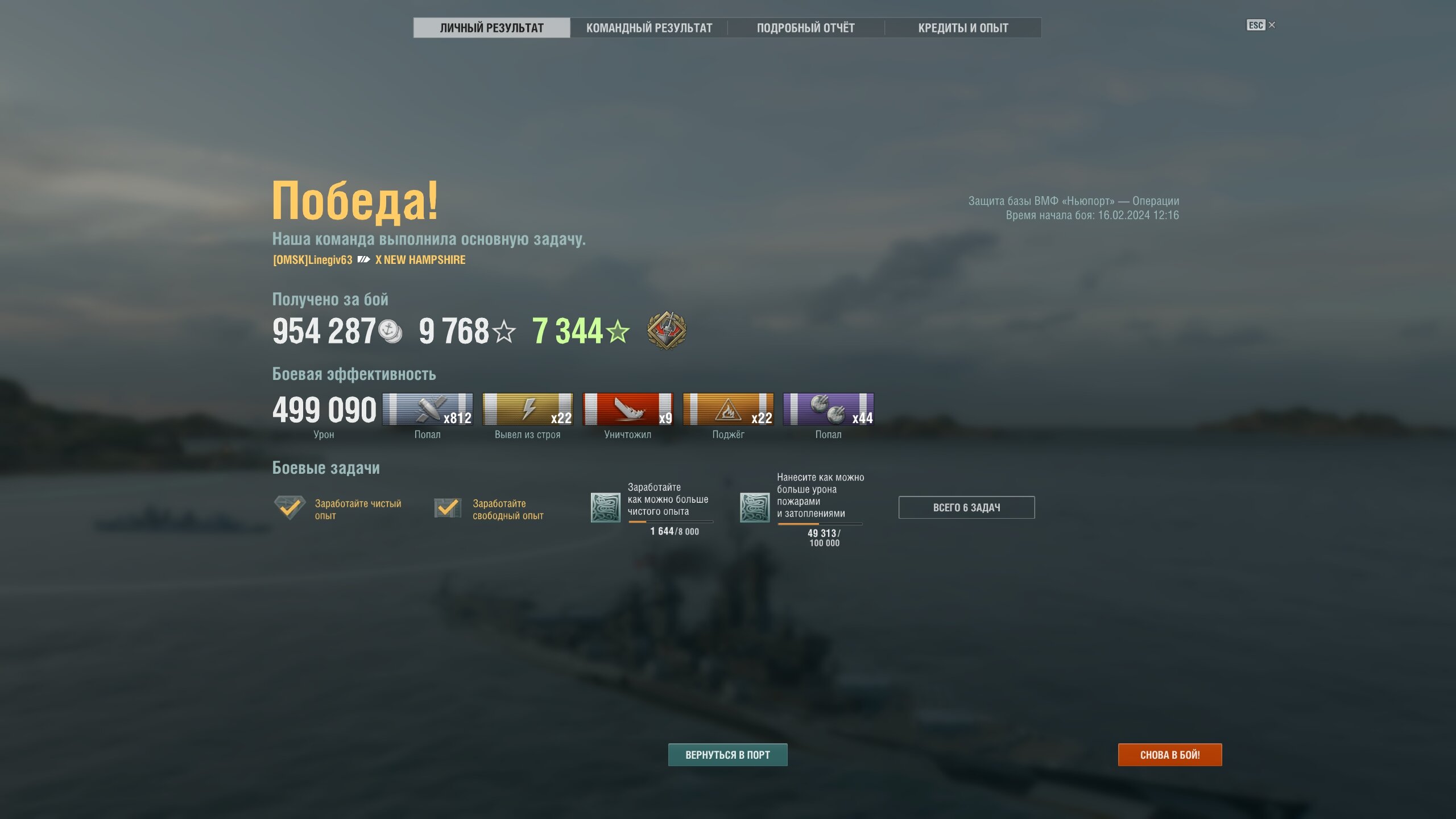
Task: Open the Командный результат tab
Action: point(649,28)
